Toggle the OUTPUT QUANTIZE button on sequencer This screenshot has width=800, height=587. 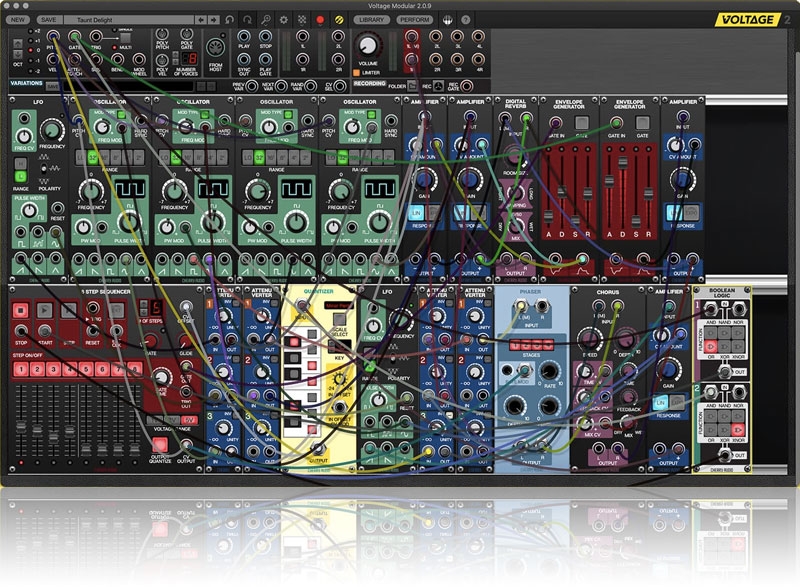160,444
